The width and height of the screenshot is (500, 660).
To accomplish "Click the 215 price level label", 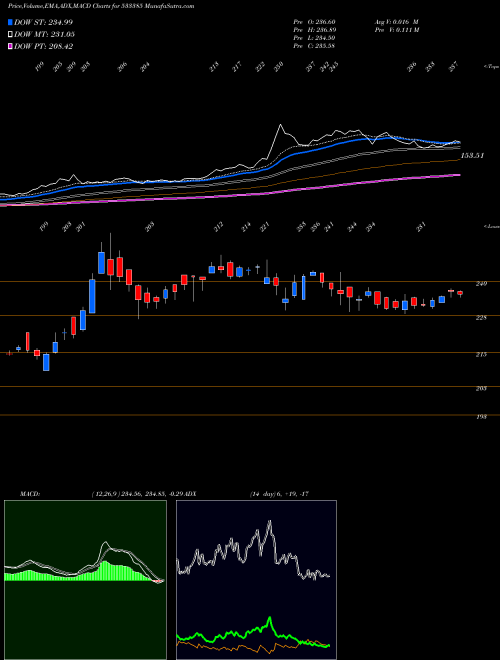I will click(481, 354).
